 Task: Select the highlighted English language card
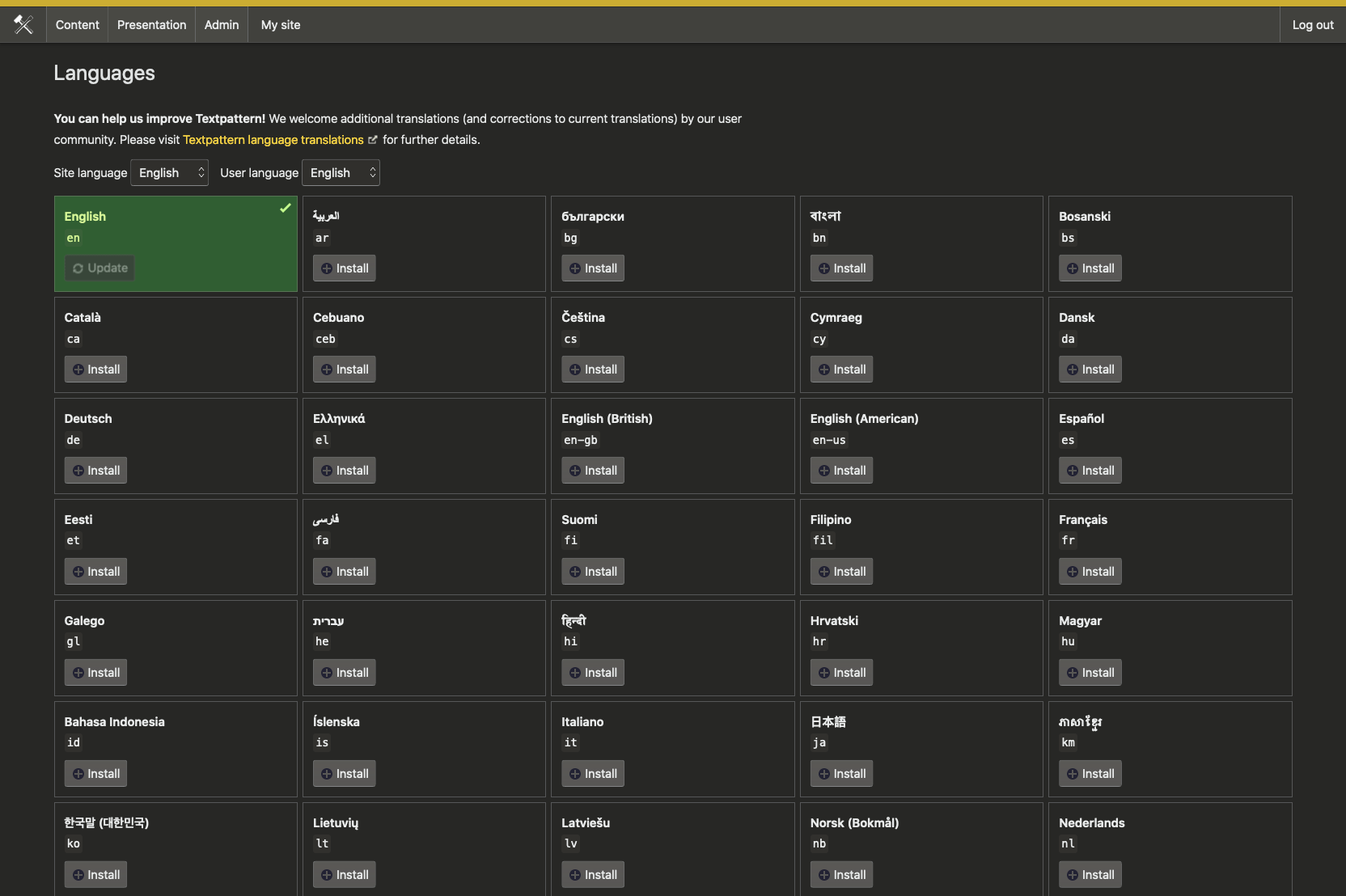pos(175,243)
